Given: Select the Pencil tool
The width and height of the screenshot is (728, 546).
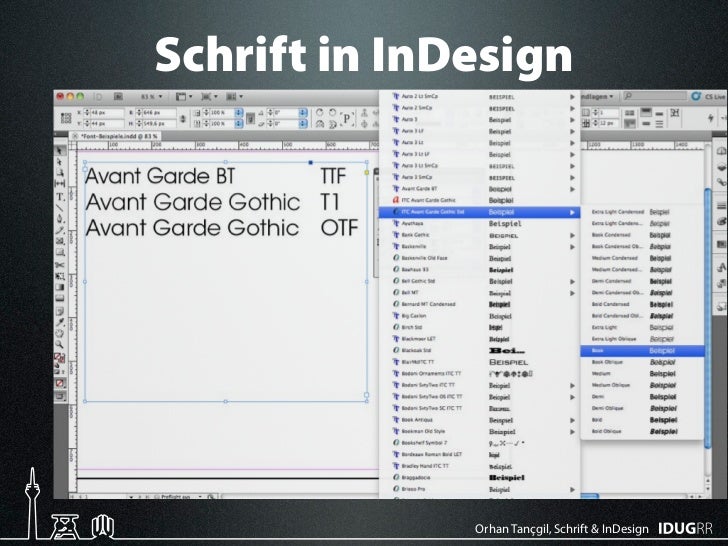Looking at the screenshot, I should [60, 230].
